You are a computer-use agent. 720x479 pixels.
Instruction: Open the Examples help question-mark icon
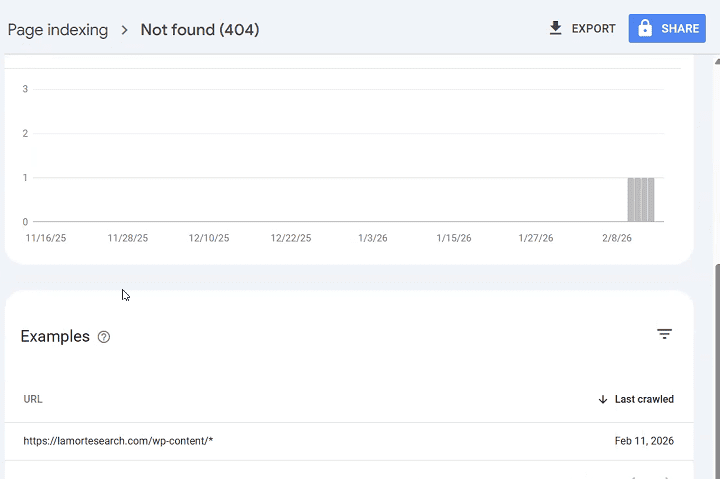pyautogui.click(x=104, y=337)
